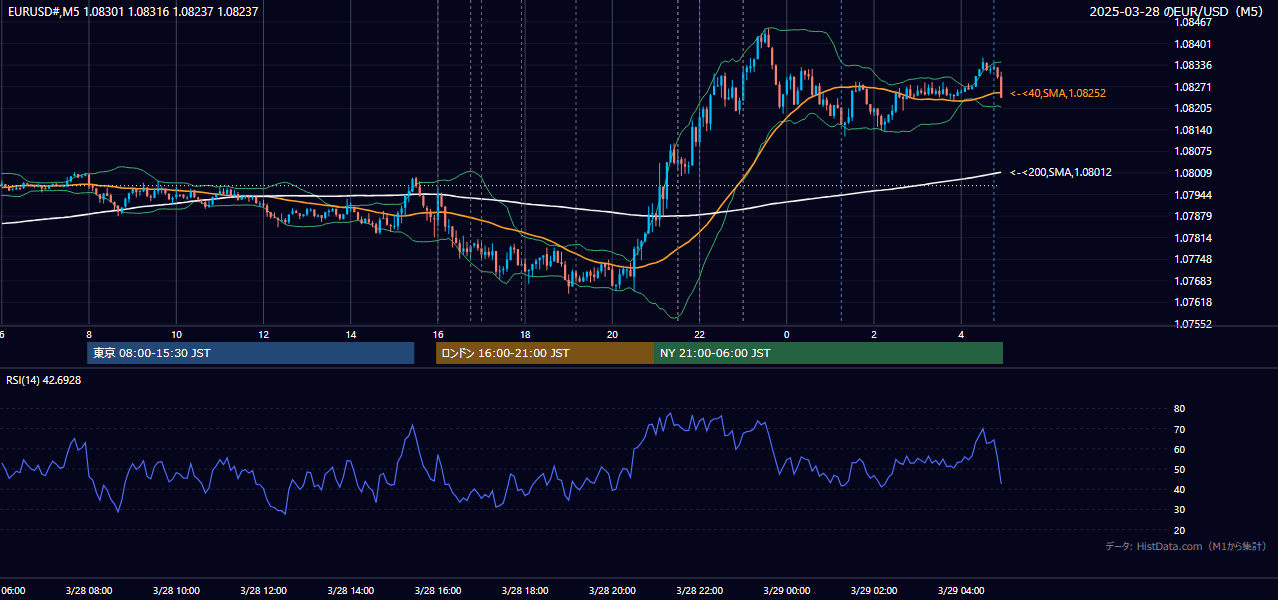Image resolution: width=1278 pixels, height=600 pixels.
Task: Click the <40,SMA,1.08252 orange label
Action: [1058, 93]
